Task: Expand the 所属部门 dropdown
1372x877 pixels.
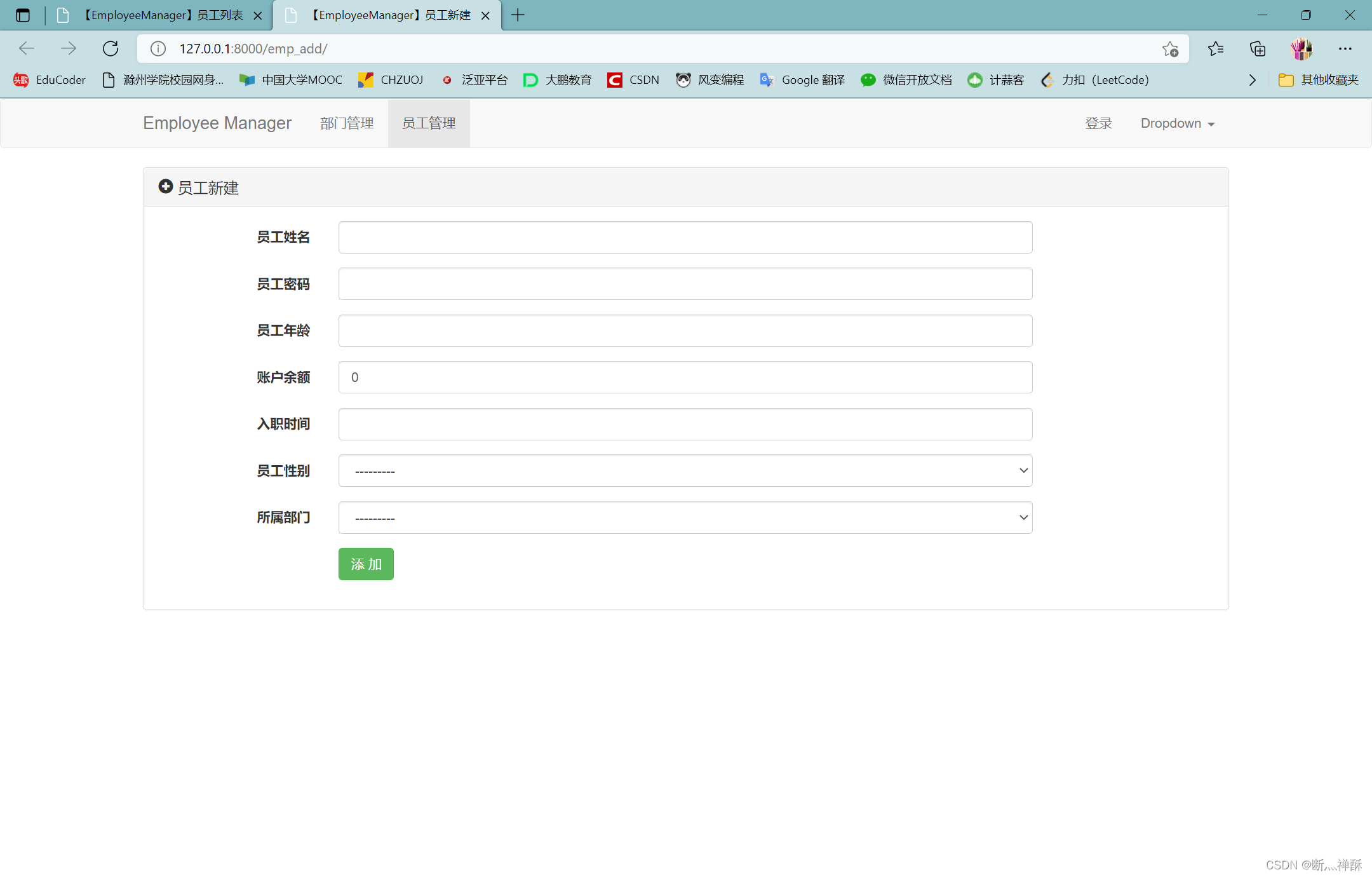Action: tap(685, 518)
